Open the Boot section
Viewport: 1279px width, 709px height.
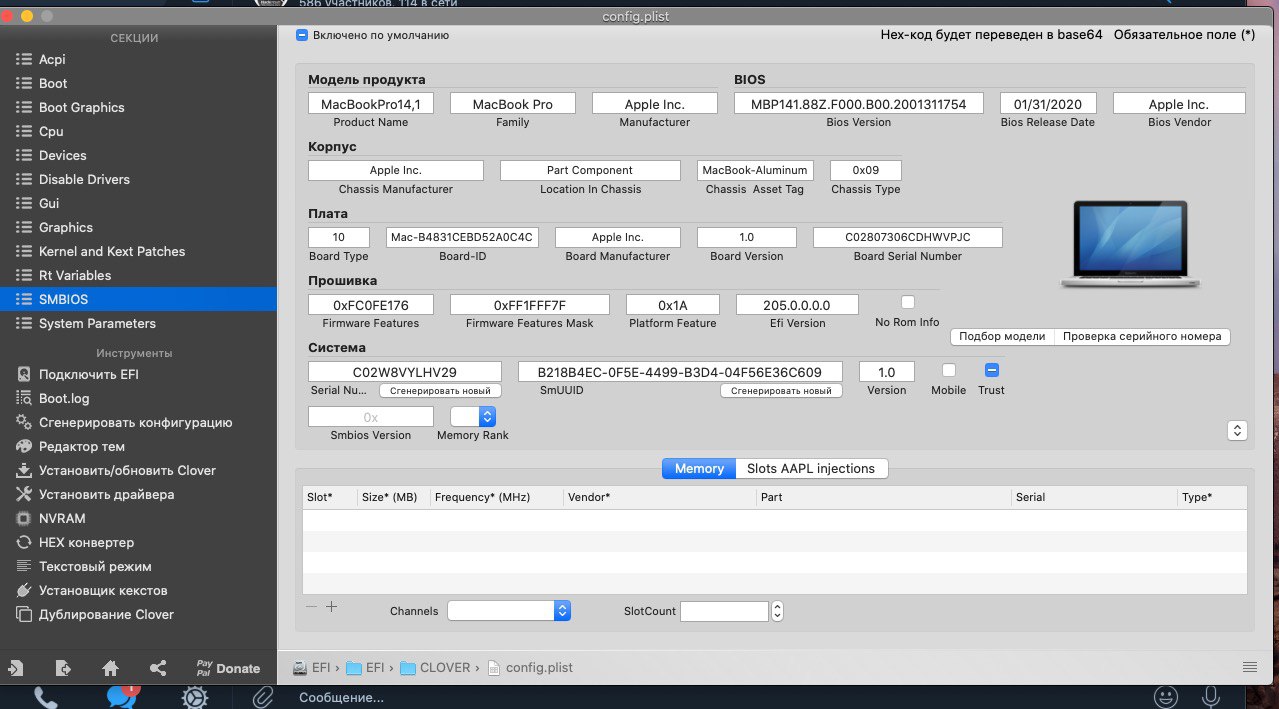(x=138, y=83)
